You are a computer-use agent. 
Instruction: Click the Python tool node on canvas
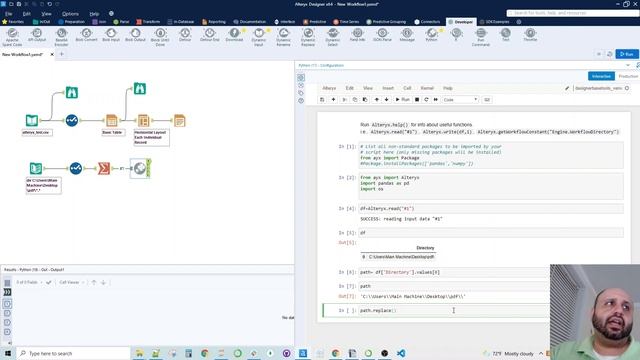140,168
